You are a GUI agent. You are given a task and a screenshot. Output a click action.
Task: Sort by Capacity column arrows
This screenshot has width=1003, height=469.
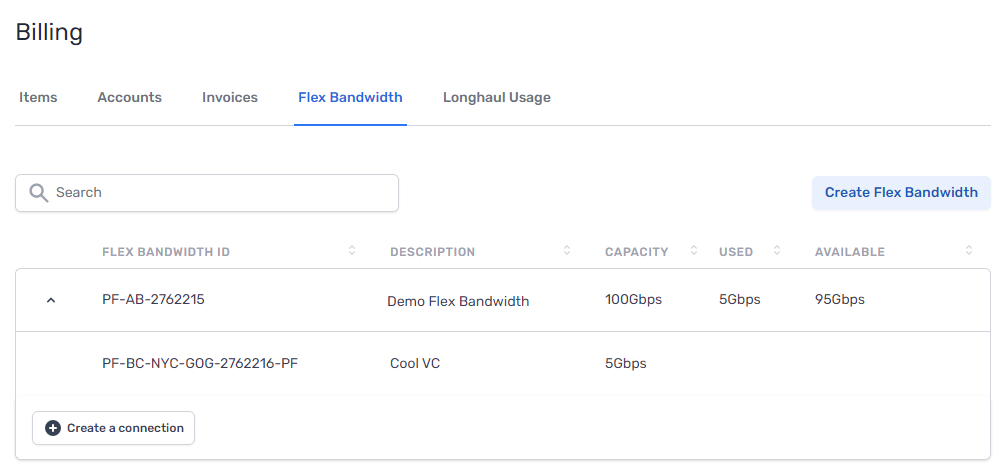694,251
